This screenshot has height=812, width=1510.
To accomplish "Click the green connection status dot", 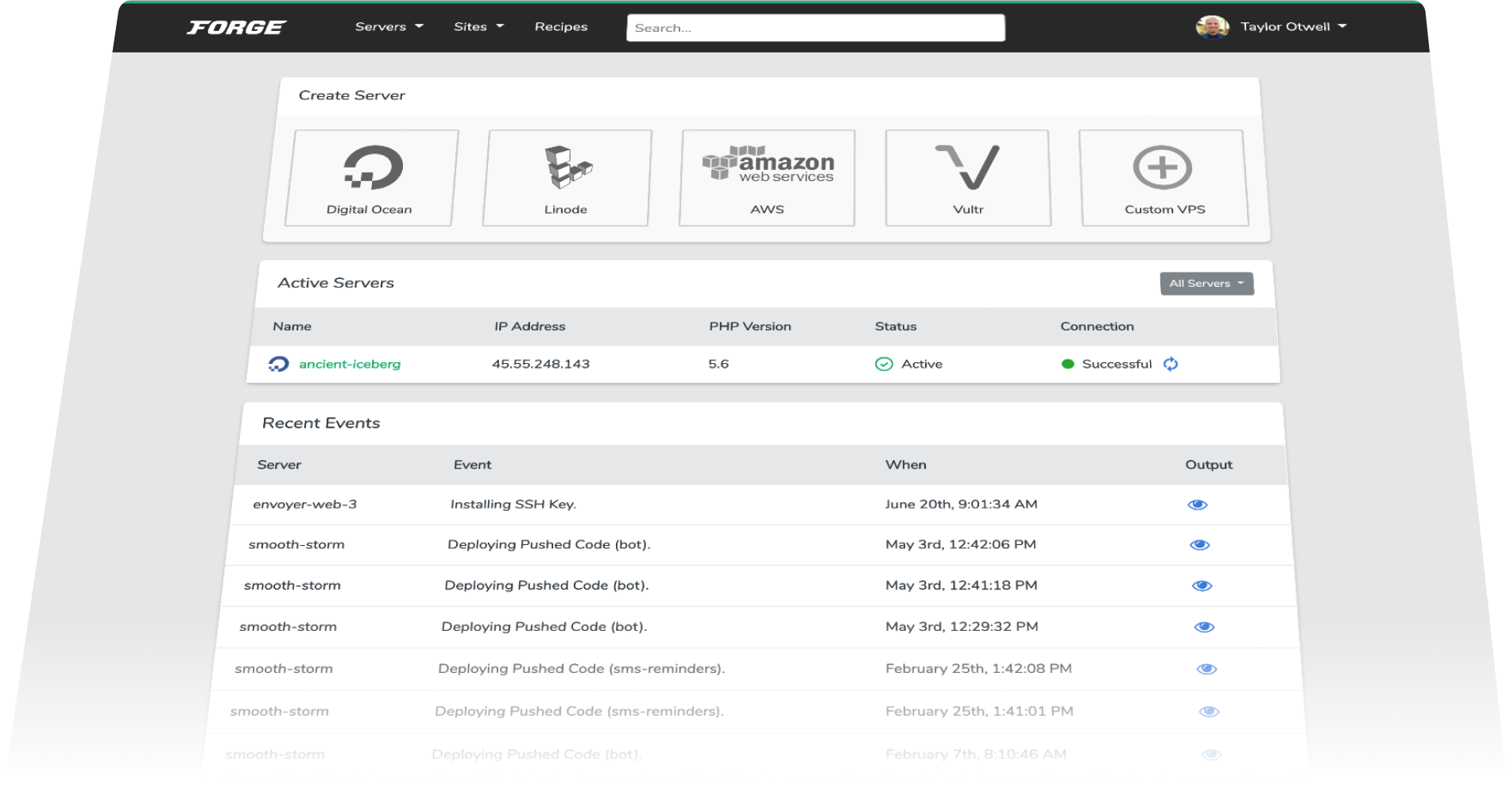I will (1067, 364).
